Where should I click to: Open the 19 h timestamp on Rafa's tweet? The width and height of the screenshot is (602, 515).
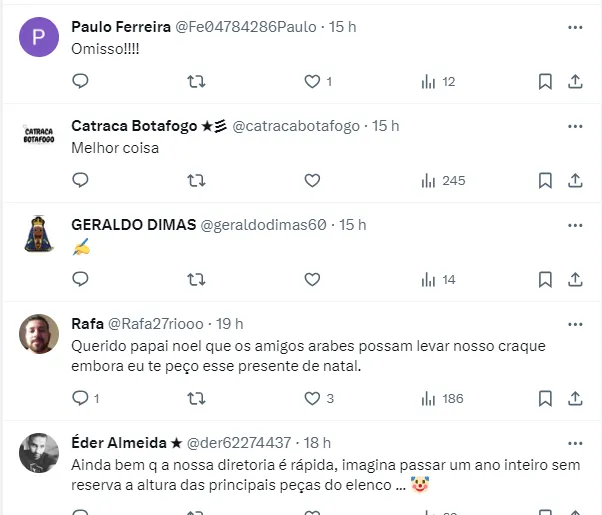pos(229,324)
